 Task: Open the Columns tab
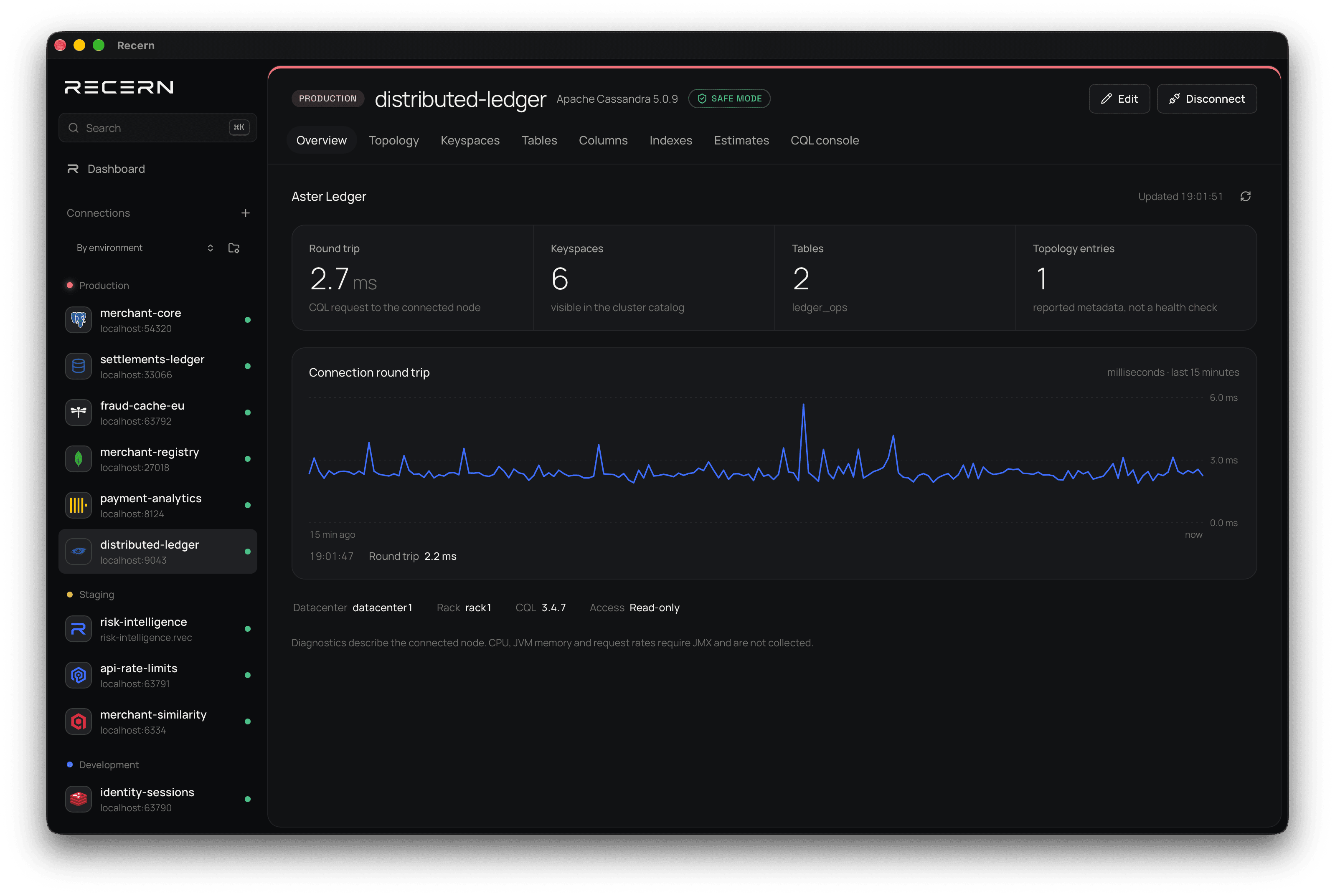603,141
